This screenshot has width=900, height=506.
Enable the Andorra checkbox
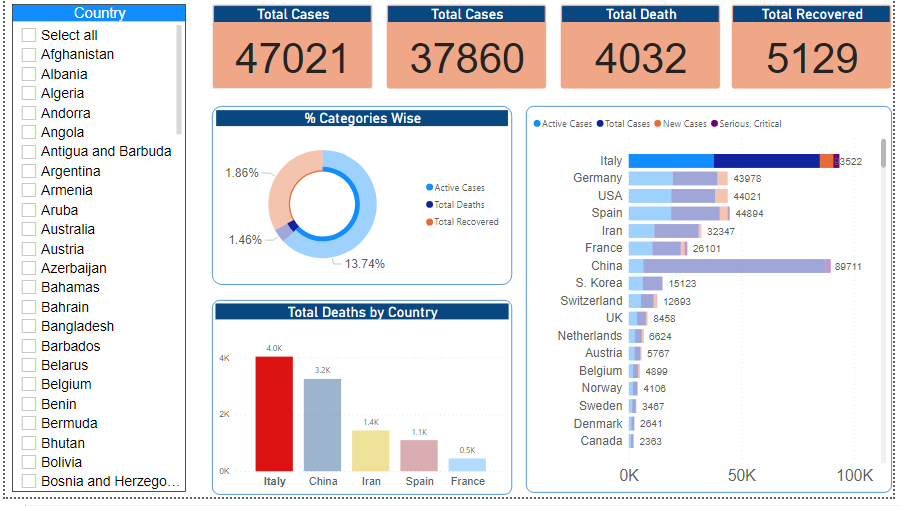[29, 113]
